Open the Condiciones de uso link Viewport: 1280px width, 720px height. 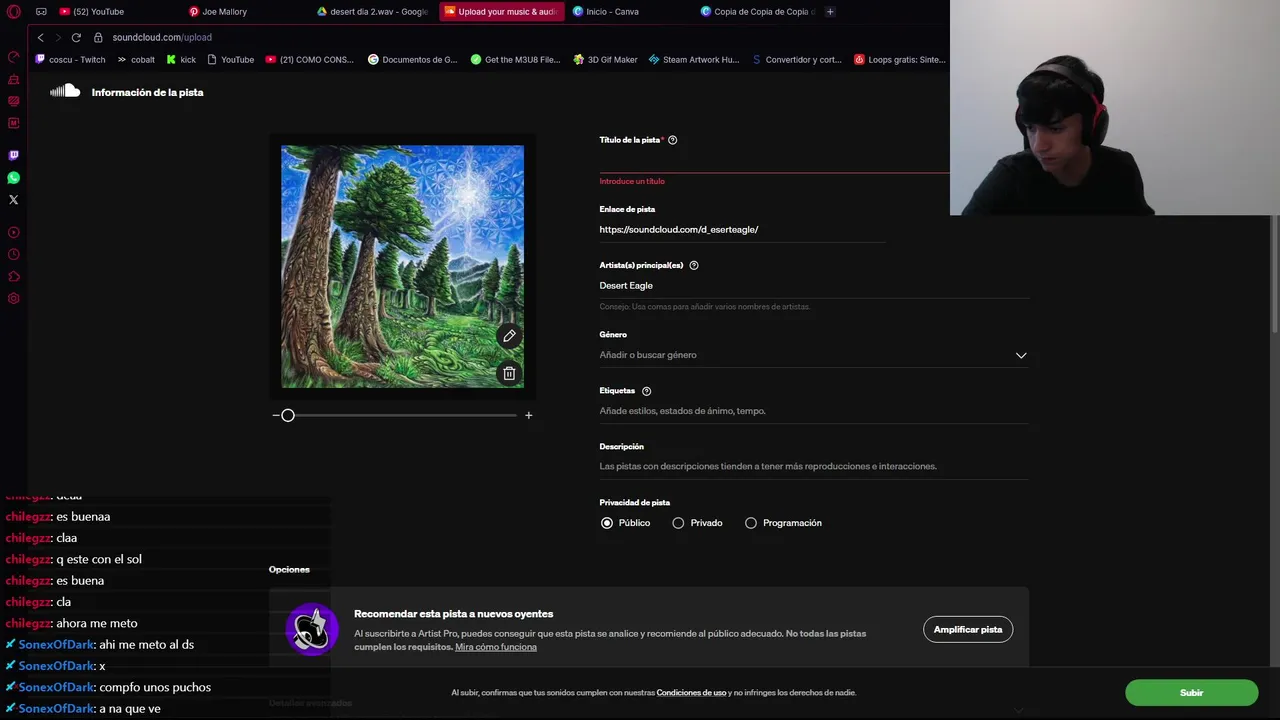pos(691,692)
